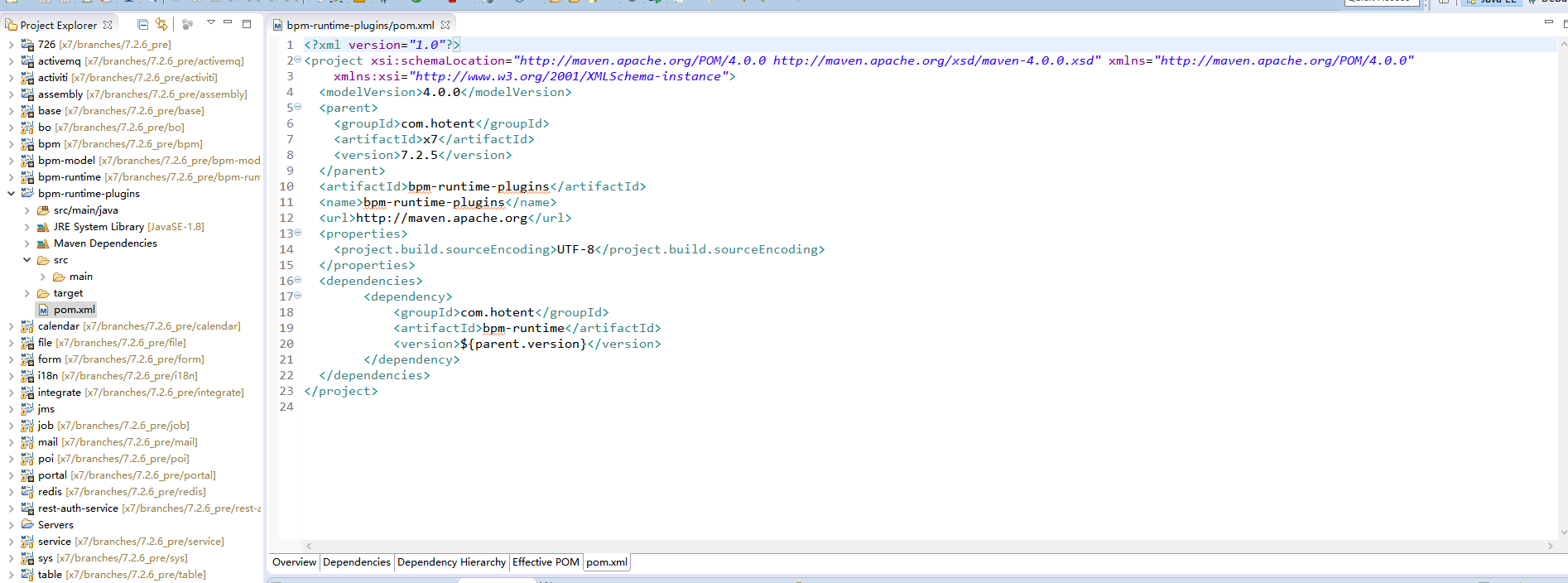This screenshot has width=1568, height=583.
Task: Minimize the editor area
Action: pos(1548,22)
